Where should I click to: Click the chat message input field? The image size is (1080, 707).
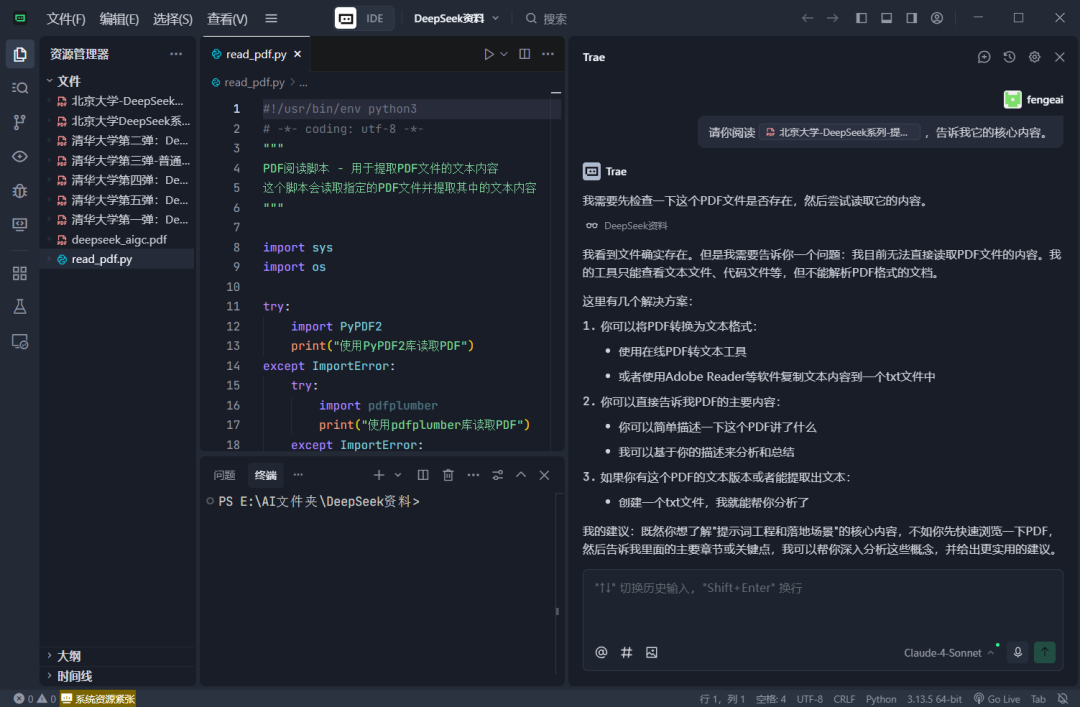click(x=822, y=600)
